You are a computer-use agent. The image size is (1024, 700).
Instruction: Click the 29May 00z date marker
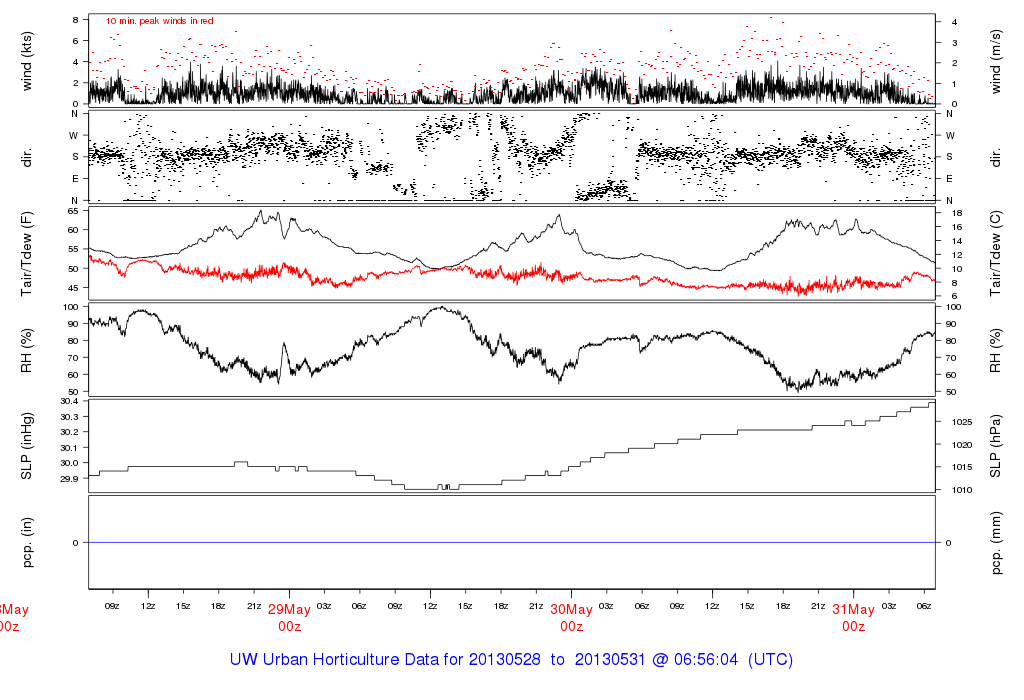coord(290,617)
